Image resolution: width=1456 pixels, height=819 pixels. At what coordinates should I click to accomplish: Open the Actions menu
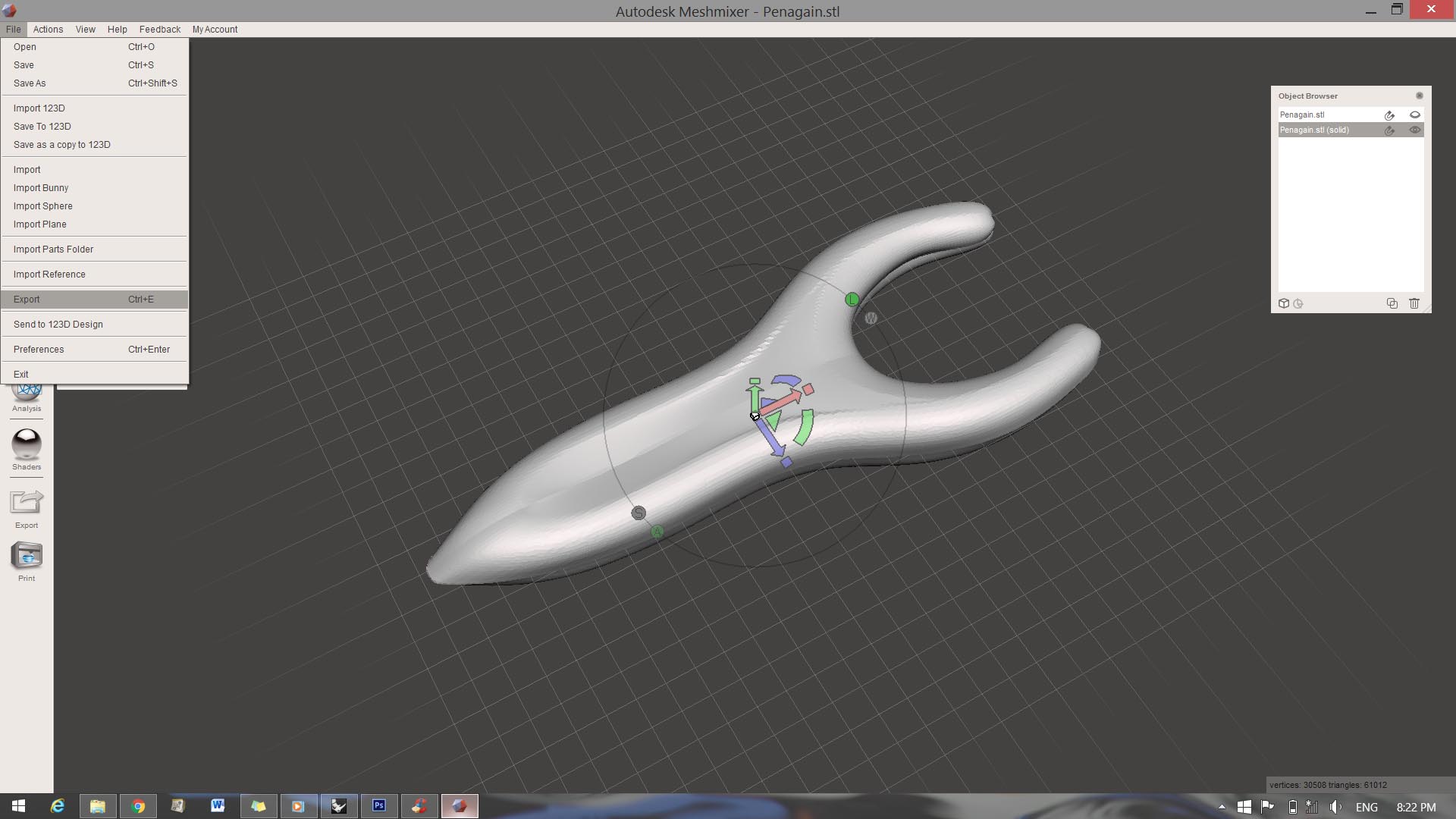pos(48,30)
